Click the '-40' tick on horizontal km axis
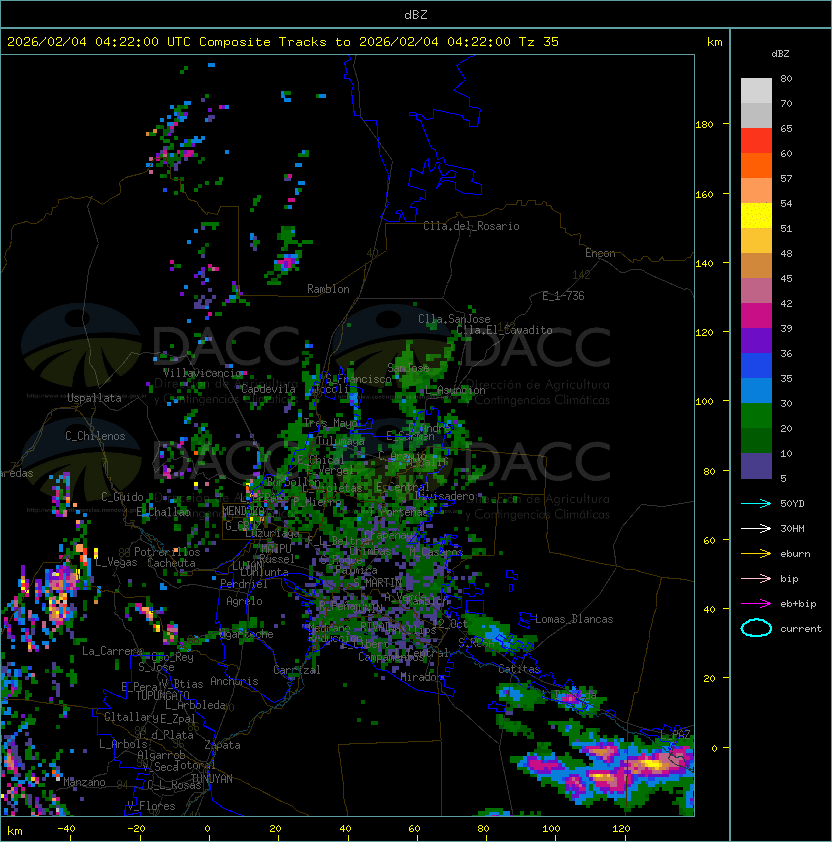Image resolution: width=832 pixels, height=842 pixels. (66, 829)
